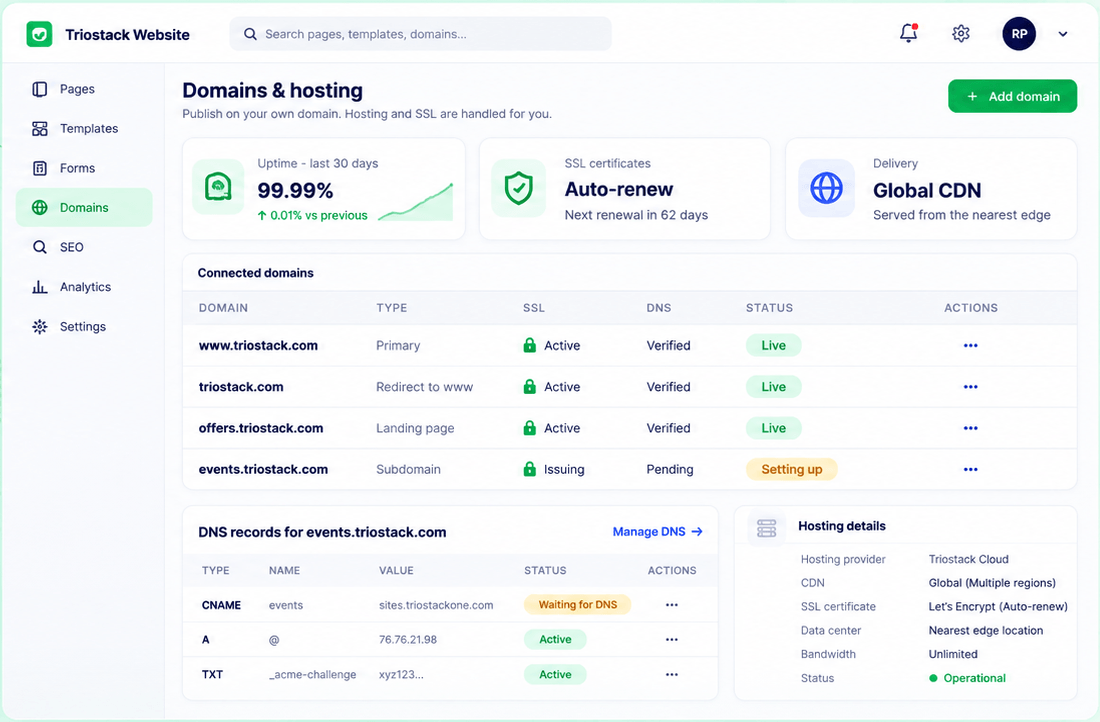Open actions menu for triostack.com redirect row
This screenshot has height=722, width=1100.
click(970, 387)
